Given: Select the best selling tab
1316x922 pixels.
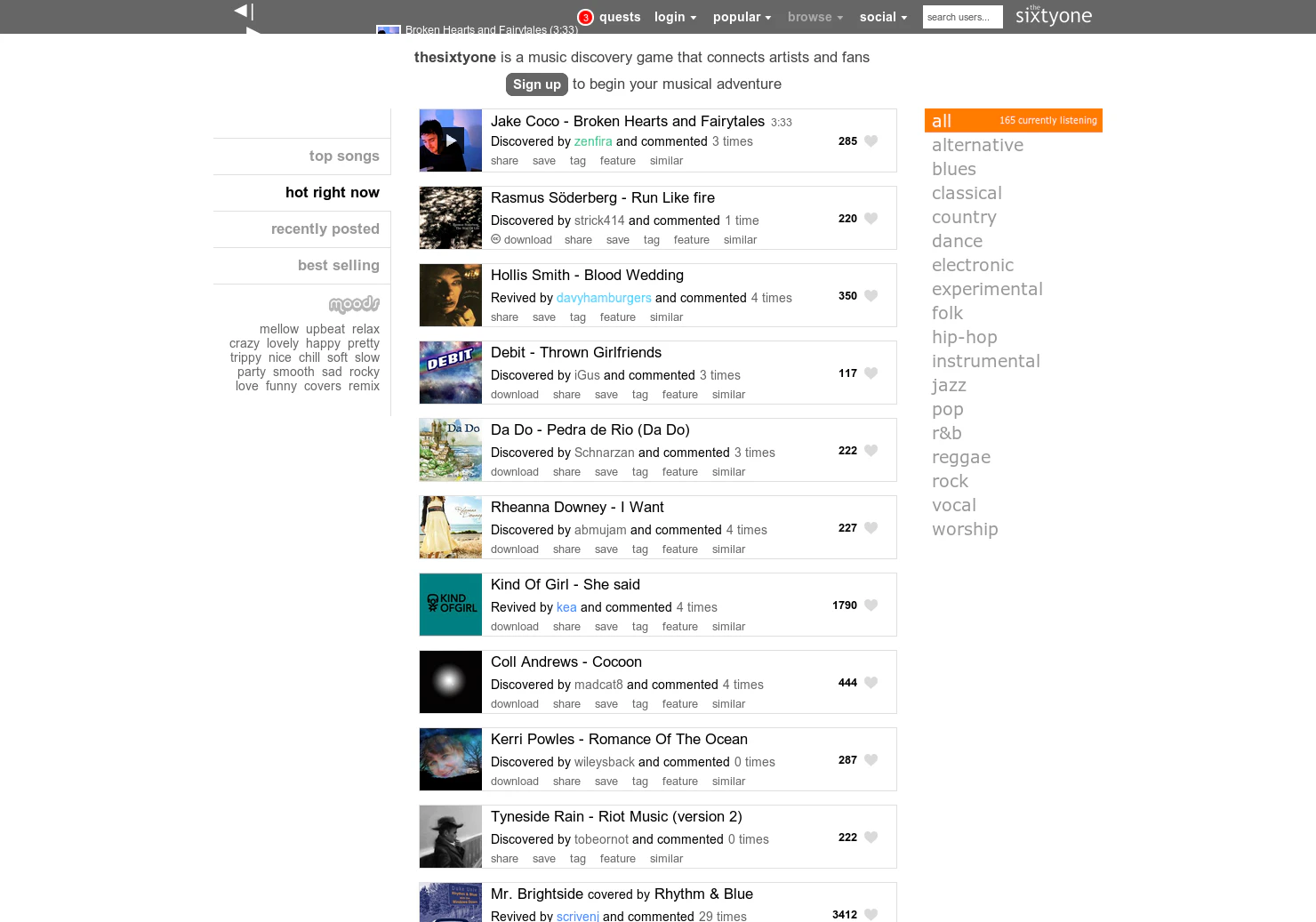Looking at the screenshot, I should (x=339, y=265).
